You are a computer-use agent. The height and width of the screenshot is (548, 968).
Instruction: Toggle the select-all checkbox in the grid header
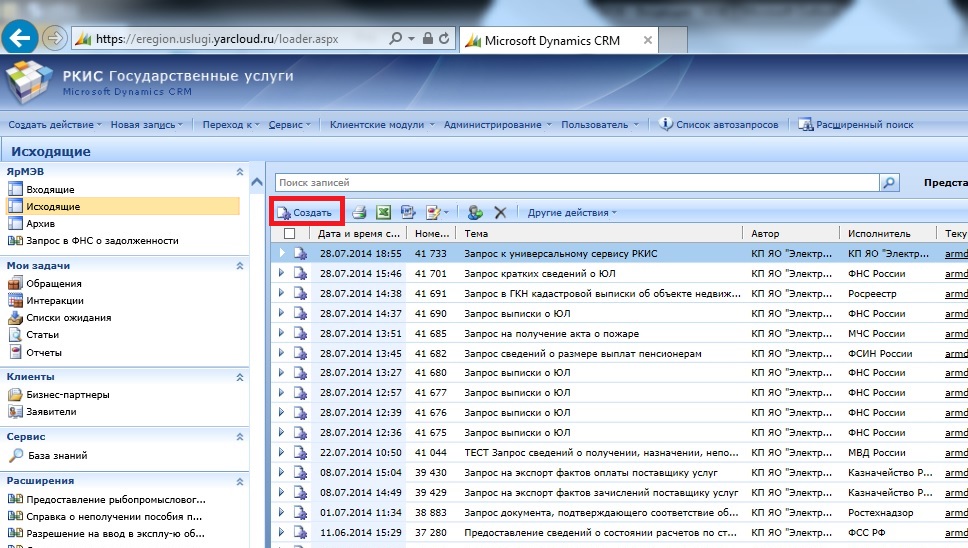(x=290, y=233)
